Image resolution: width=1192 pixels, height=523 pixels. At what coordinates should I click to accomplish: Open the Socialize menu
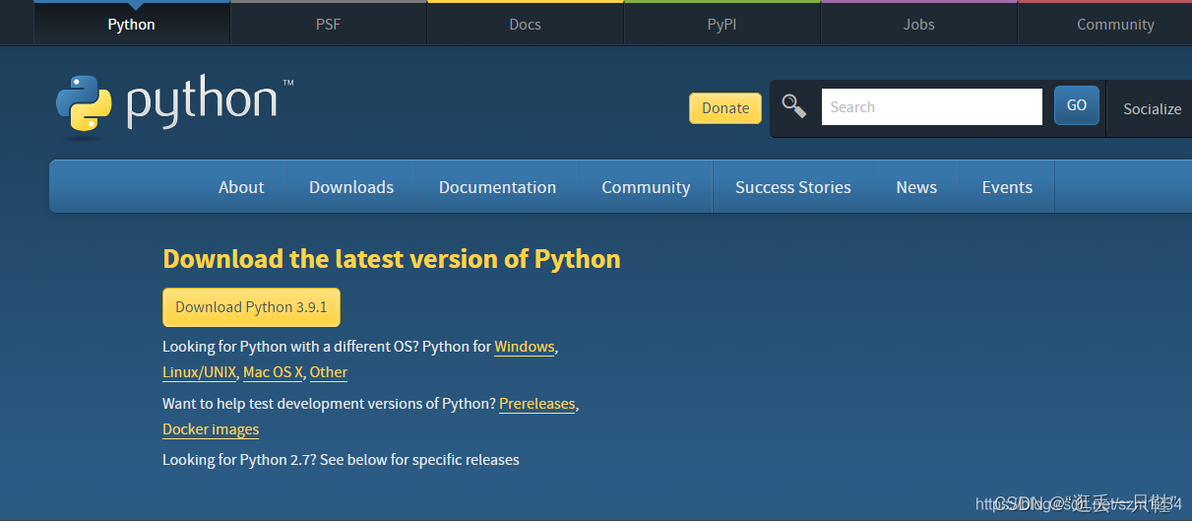tap(1151, 109)
